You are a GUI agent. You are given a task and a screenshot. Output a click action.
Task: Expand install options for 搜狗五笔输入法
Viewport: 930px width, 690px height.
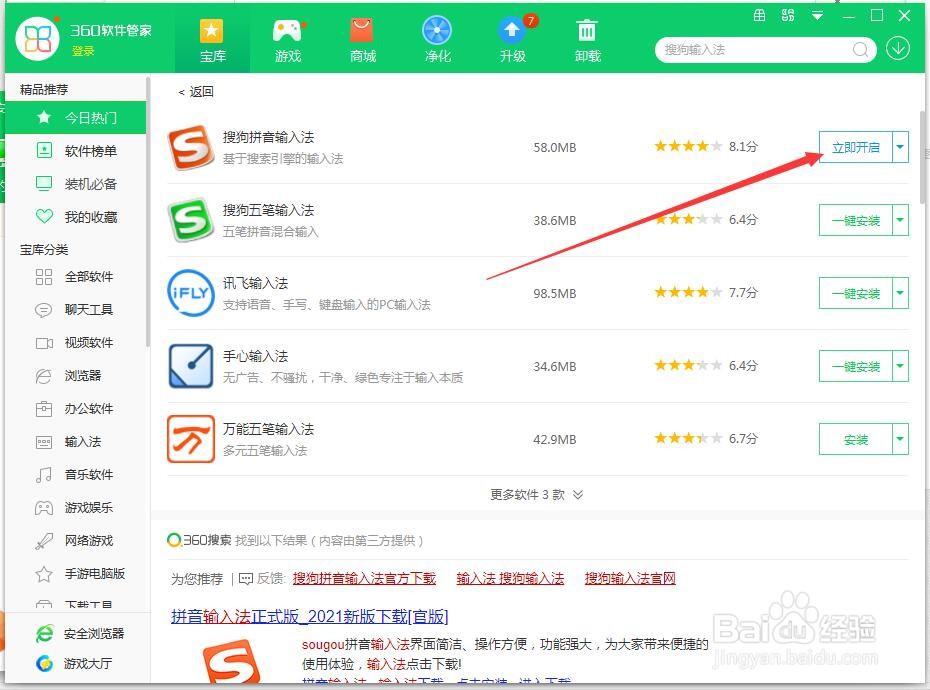point(900,220)
